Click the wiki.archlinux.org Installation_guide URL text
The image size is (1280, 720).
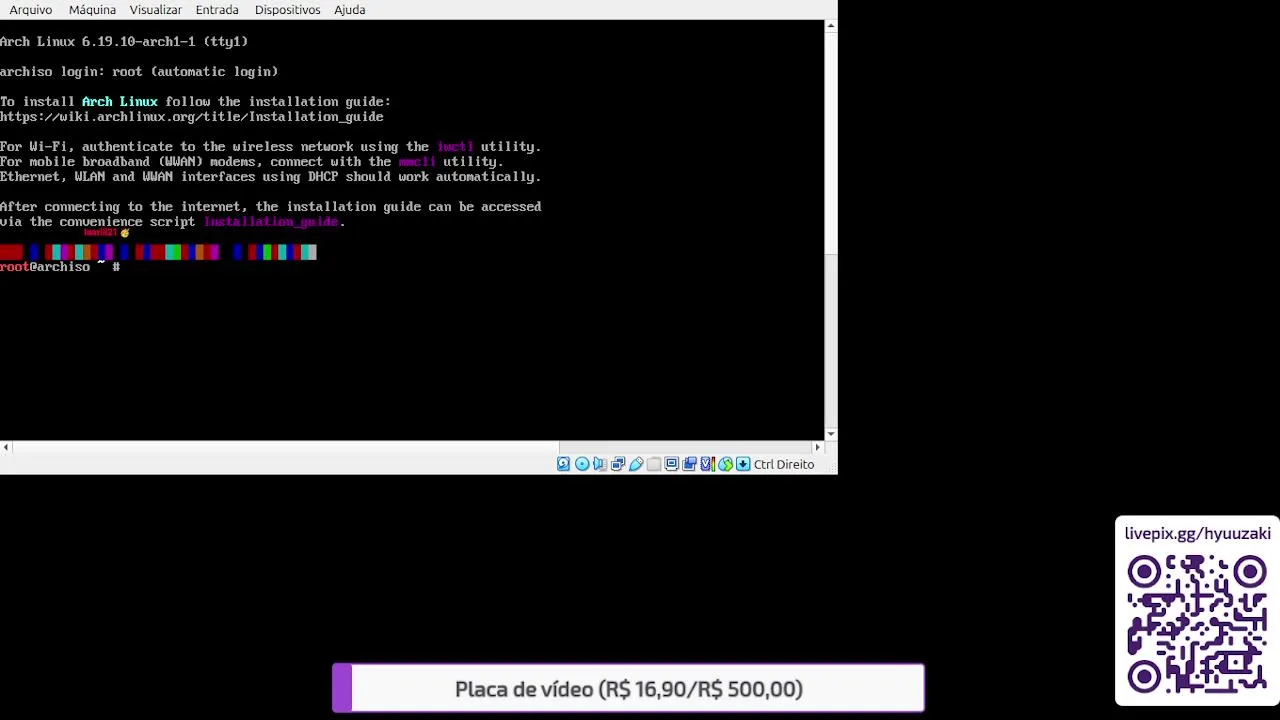coord(192,117)
